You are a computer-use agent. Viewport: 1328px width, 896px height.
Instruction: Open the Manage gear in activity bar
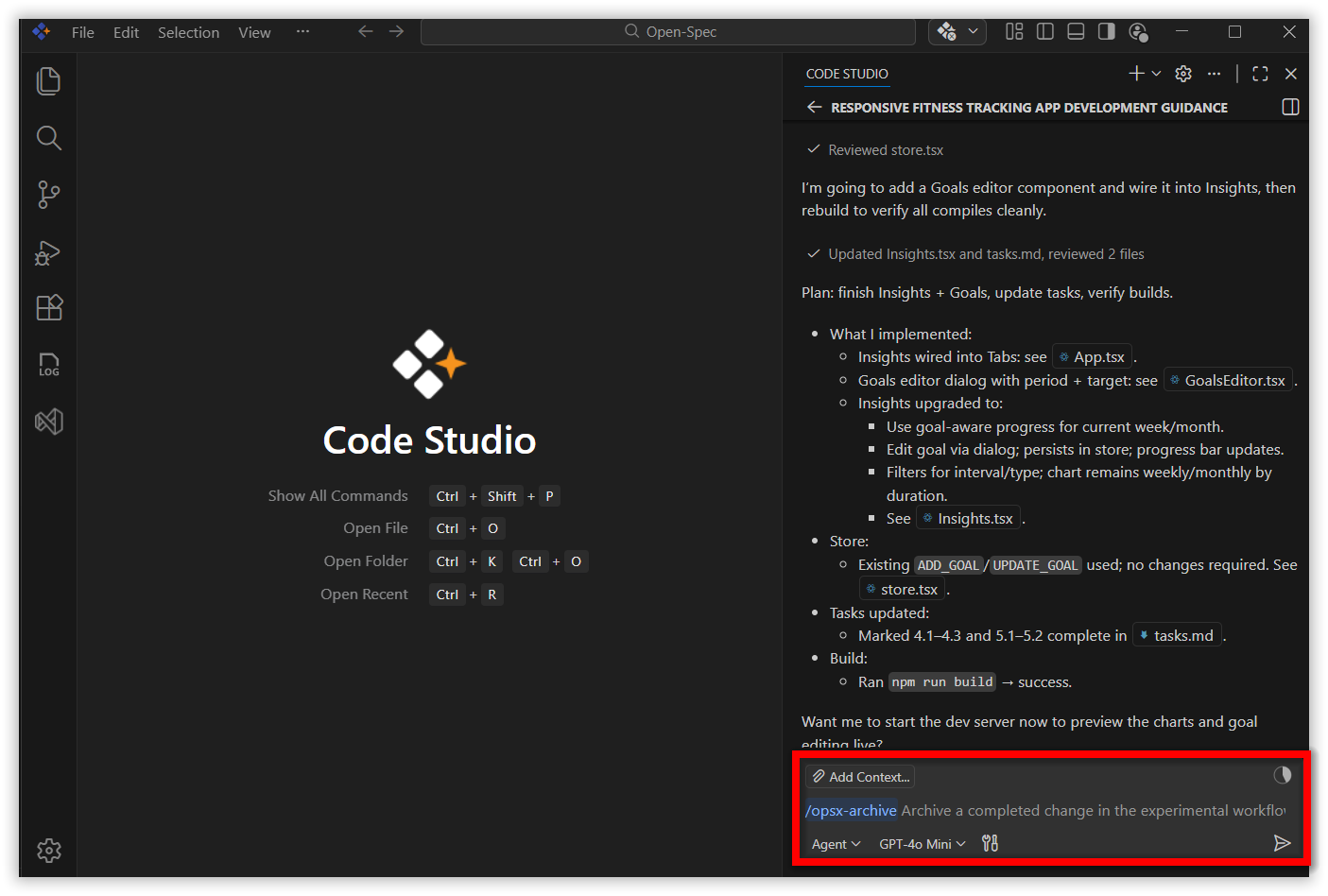point(48,851)
